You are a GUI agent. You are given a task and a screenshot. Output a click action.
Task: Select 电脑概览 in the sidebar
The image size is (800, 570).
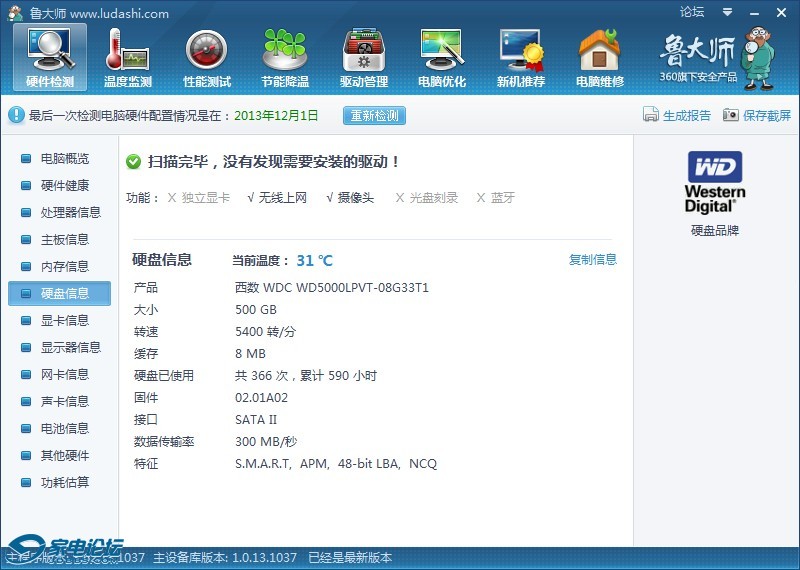59,158
